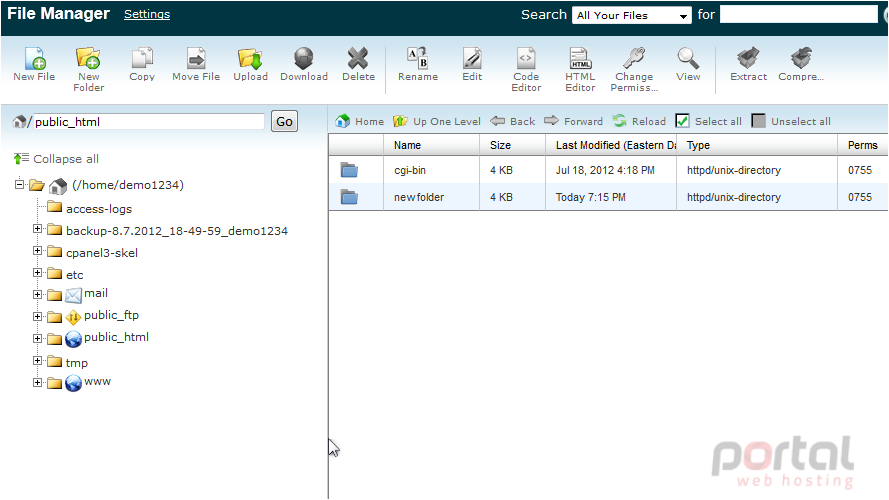Click the New Folder toolbar icon
This screenshot has width=889, height=500.
(88, 58)
